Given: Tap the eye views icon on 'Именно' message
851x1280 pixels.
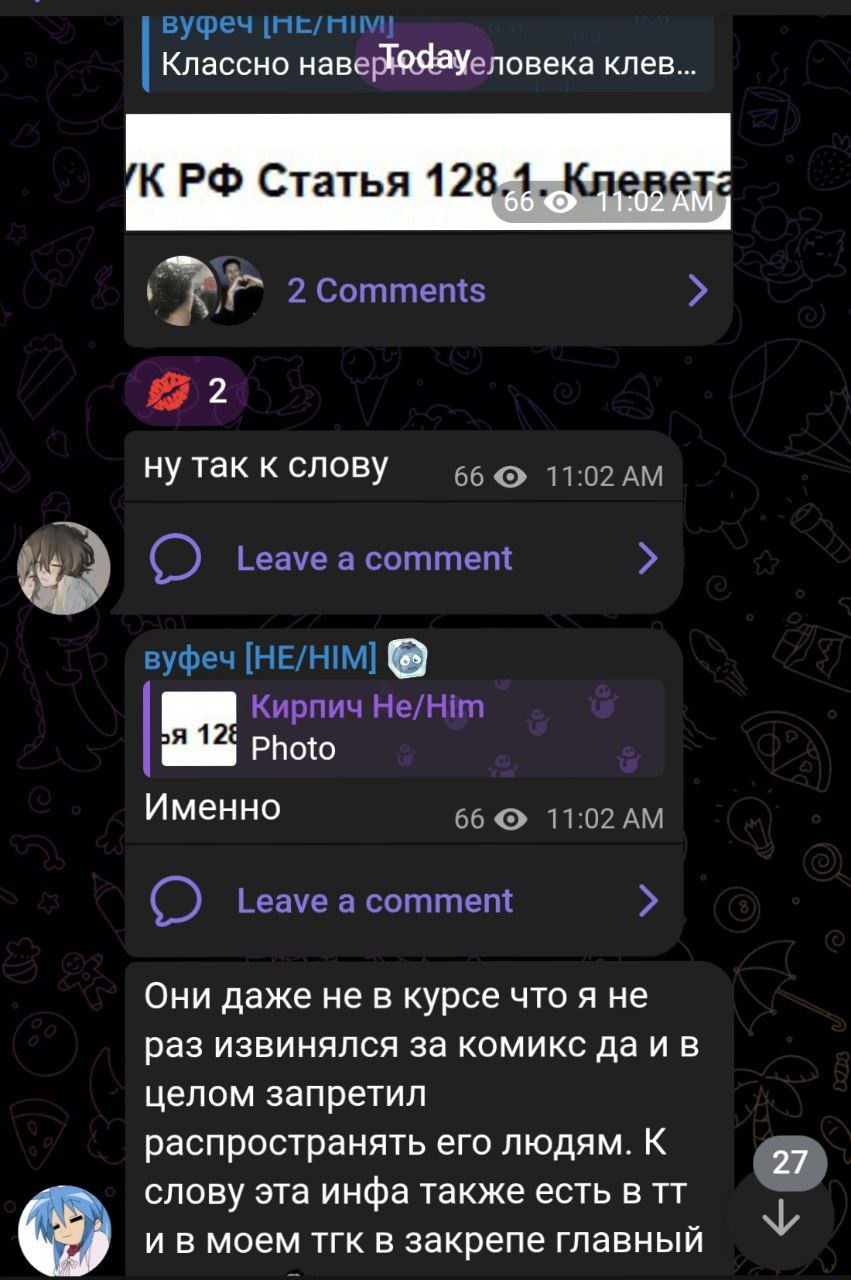Looking at the screenshot, I should (511, 819).
